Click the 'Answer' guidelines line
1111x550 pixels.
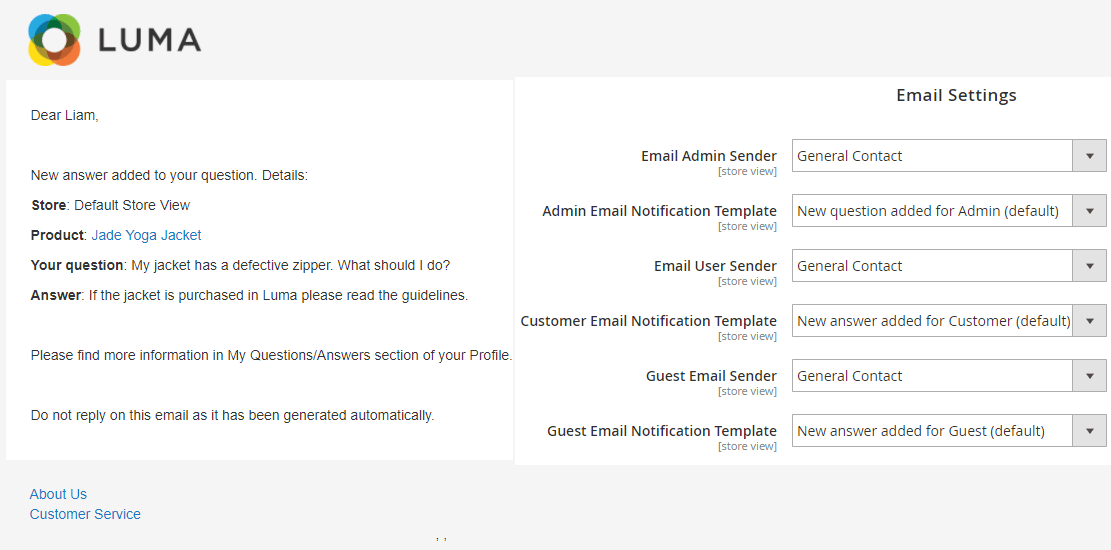[x=249, y=295]
